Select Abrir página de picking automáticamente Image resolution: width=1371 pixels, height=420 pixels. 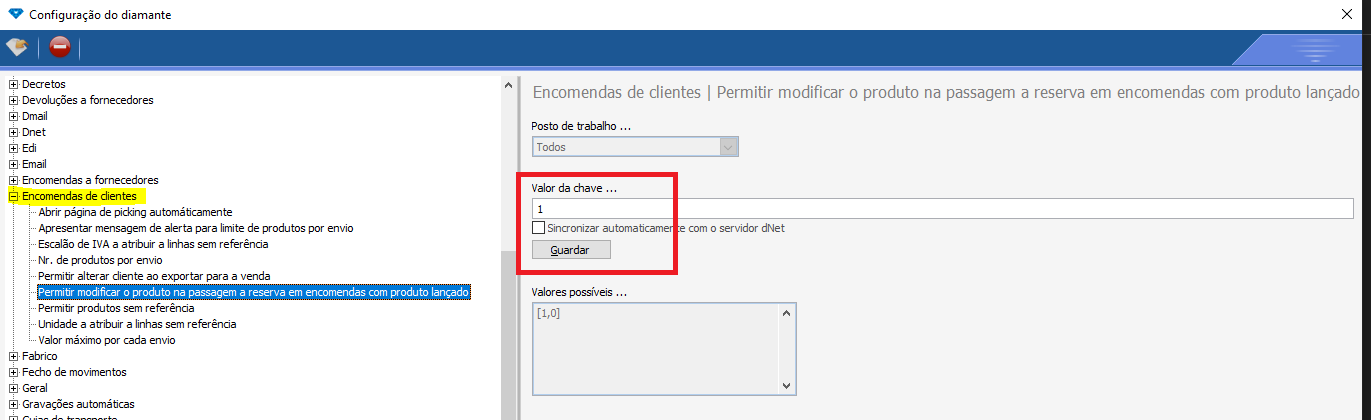(135, 212)
